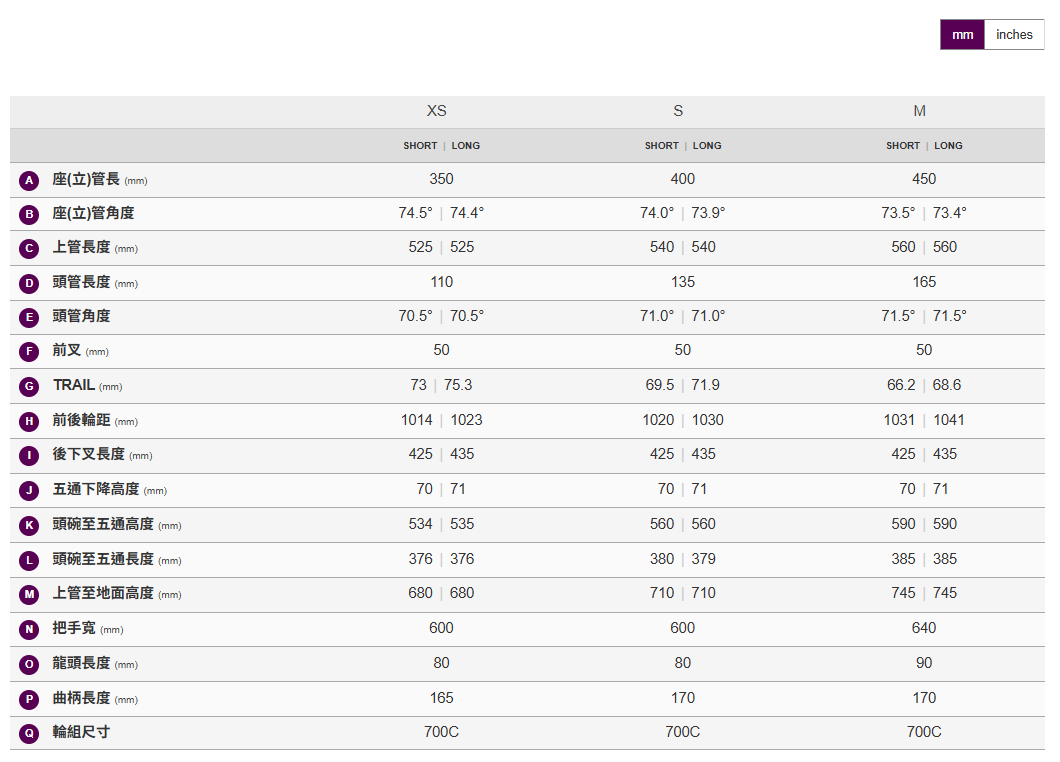Click the B seat tube angle icon

pyautogui.click(x=29, y=214)
